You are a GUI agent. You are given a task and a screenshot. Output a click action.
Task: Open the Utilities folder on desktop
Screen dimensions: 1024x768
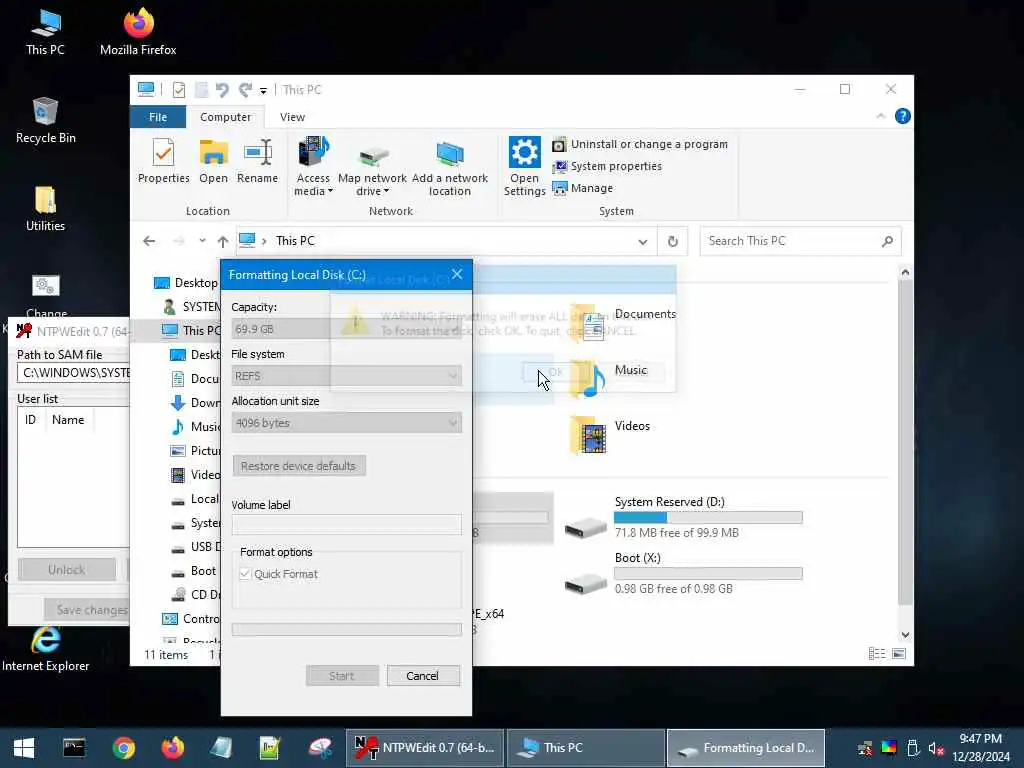point(45,209)
